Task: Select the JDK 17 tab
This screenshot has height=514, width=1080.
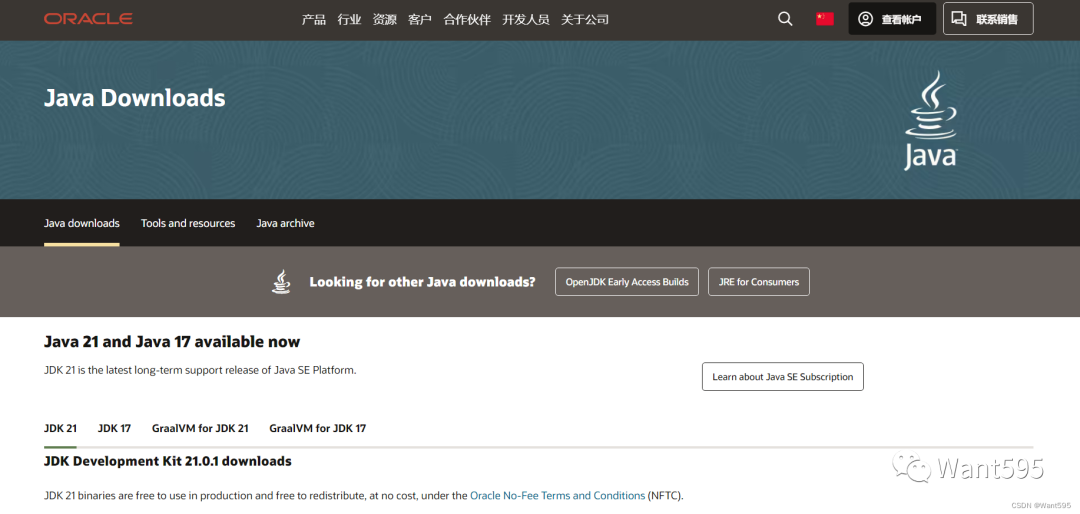Action: pyautogui.click(x=114, y=428)
